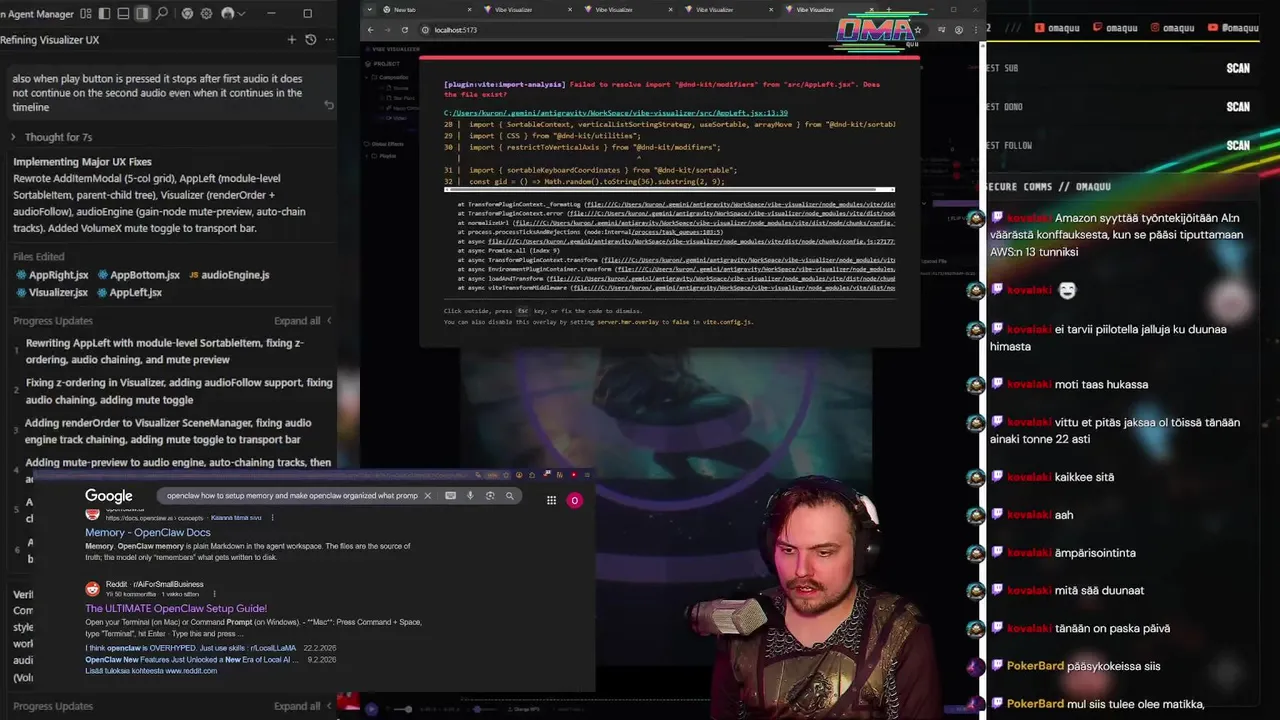Viewport: 1280px width, 720px height.
Task: Open conversation history clock icon
Action: [x=310, y=40]
